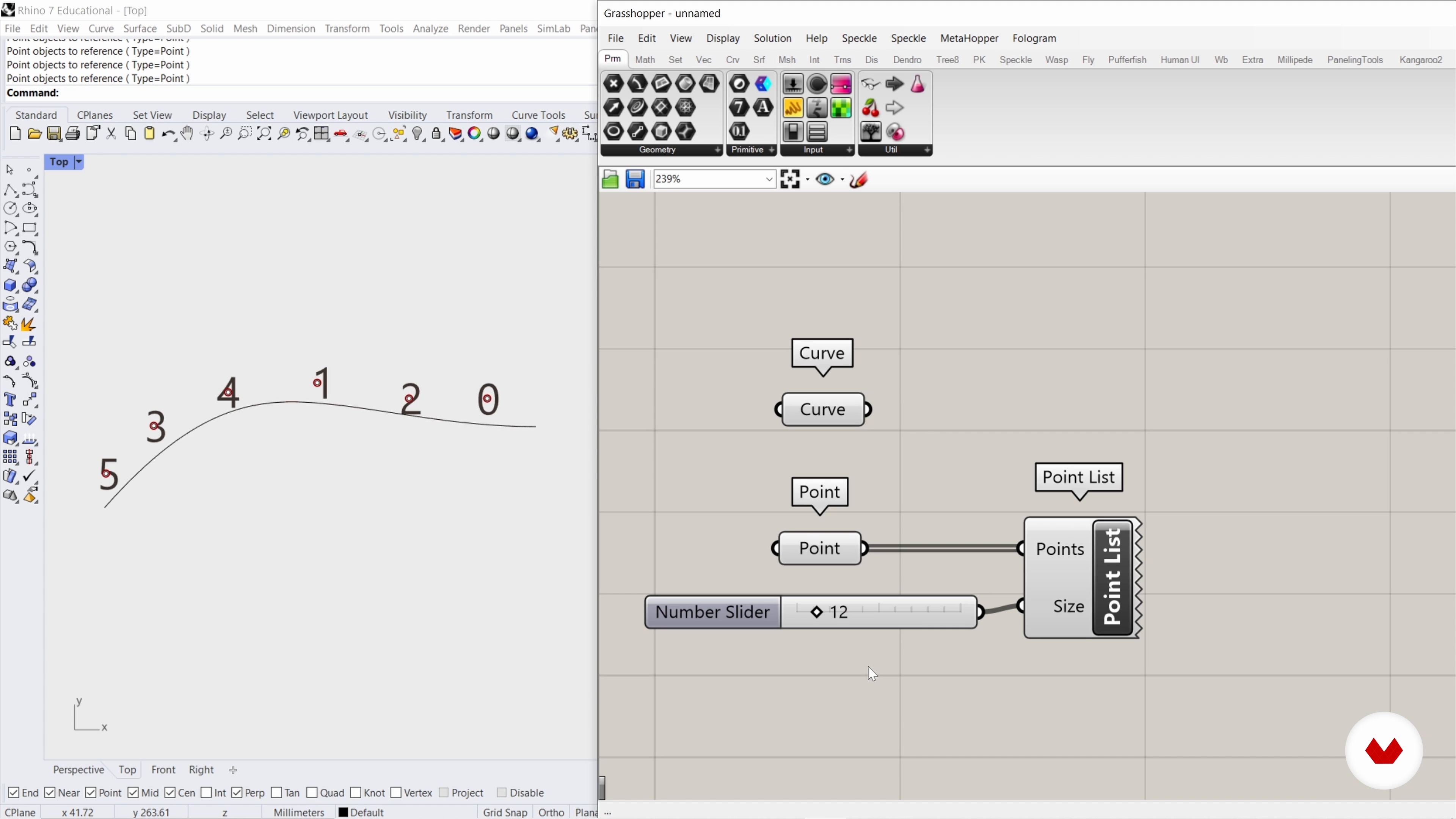Choose the Text parameter 'A' icon

coord(763,107)
